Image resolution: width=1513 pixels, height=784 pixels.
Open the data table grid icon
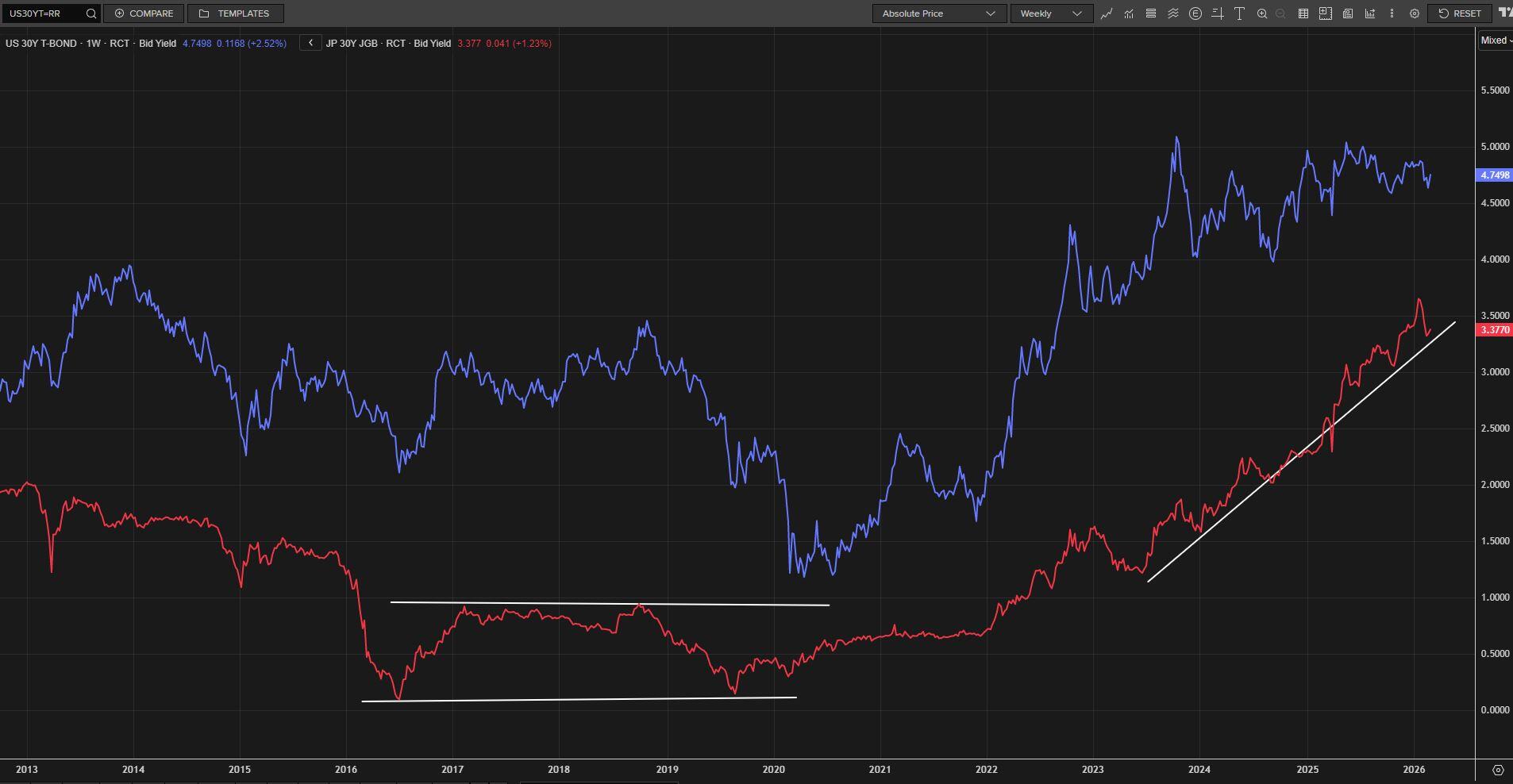tap(1303, 13)
